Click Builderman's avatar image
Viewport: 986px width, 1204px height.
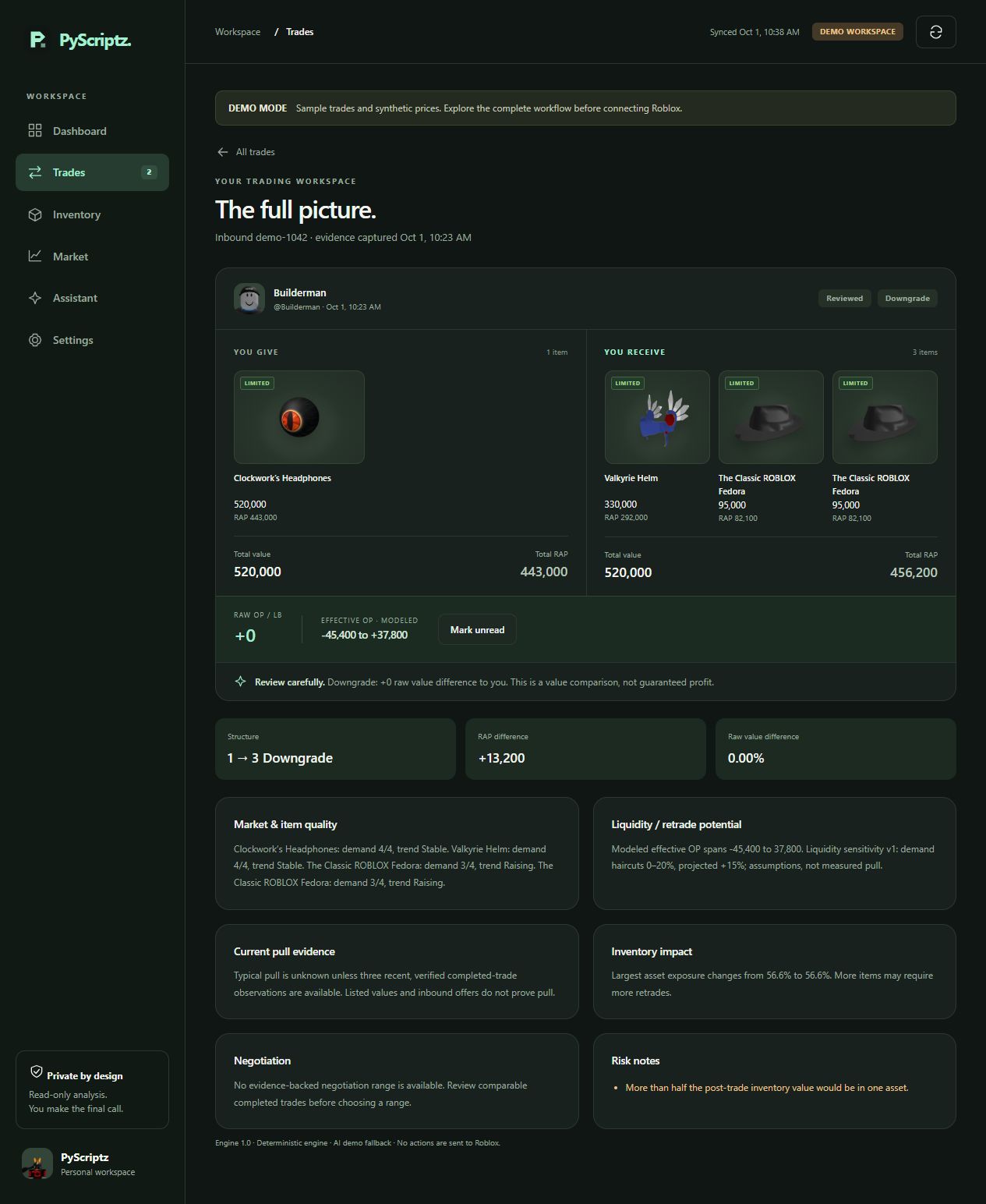tap(249, 299)
